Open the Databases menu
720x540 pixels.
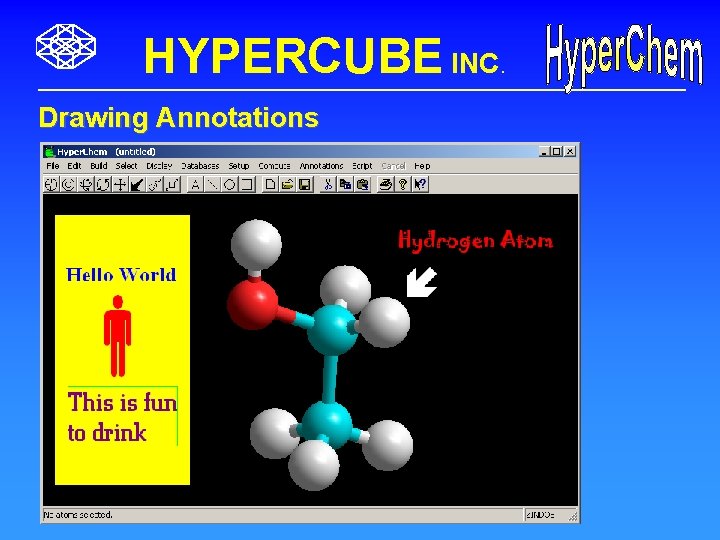200,166
